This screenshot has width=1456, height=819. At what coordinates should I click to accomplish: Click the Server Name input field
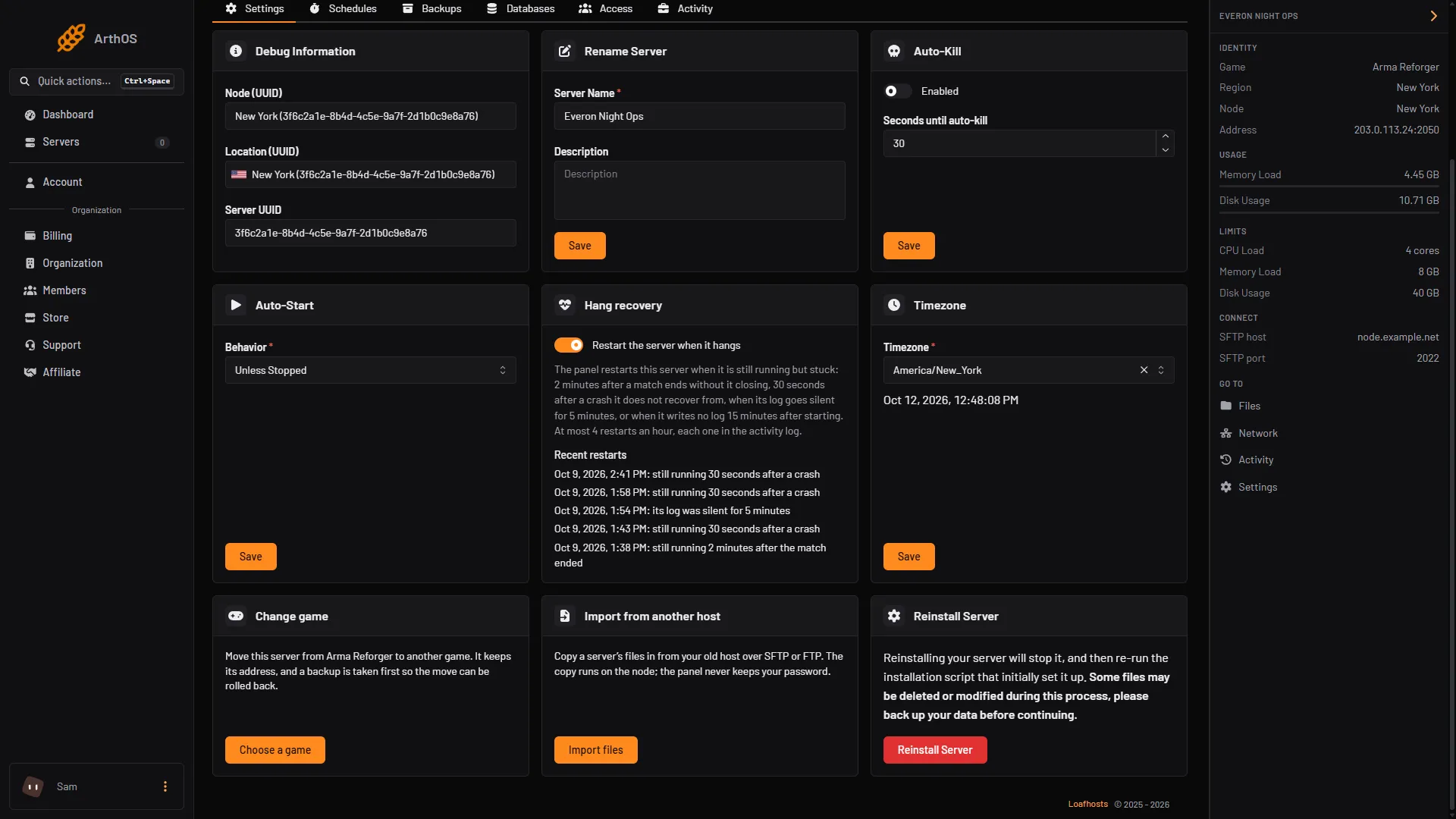699,116
